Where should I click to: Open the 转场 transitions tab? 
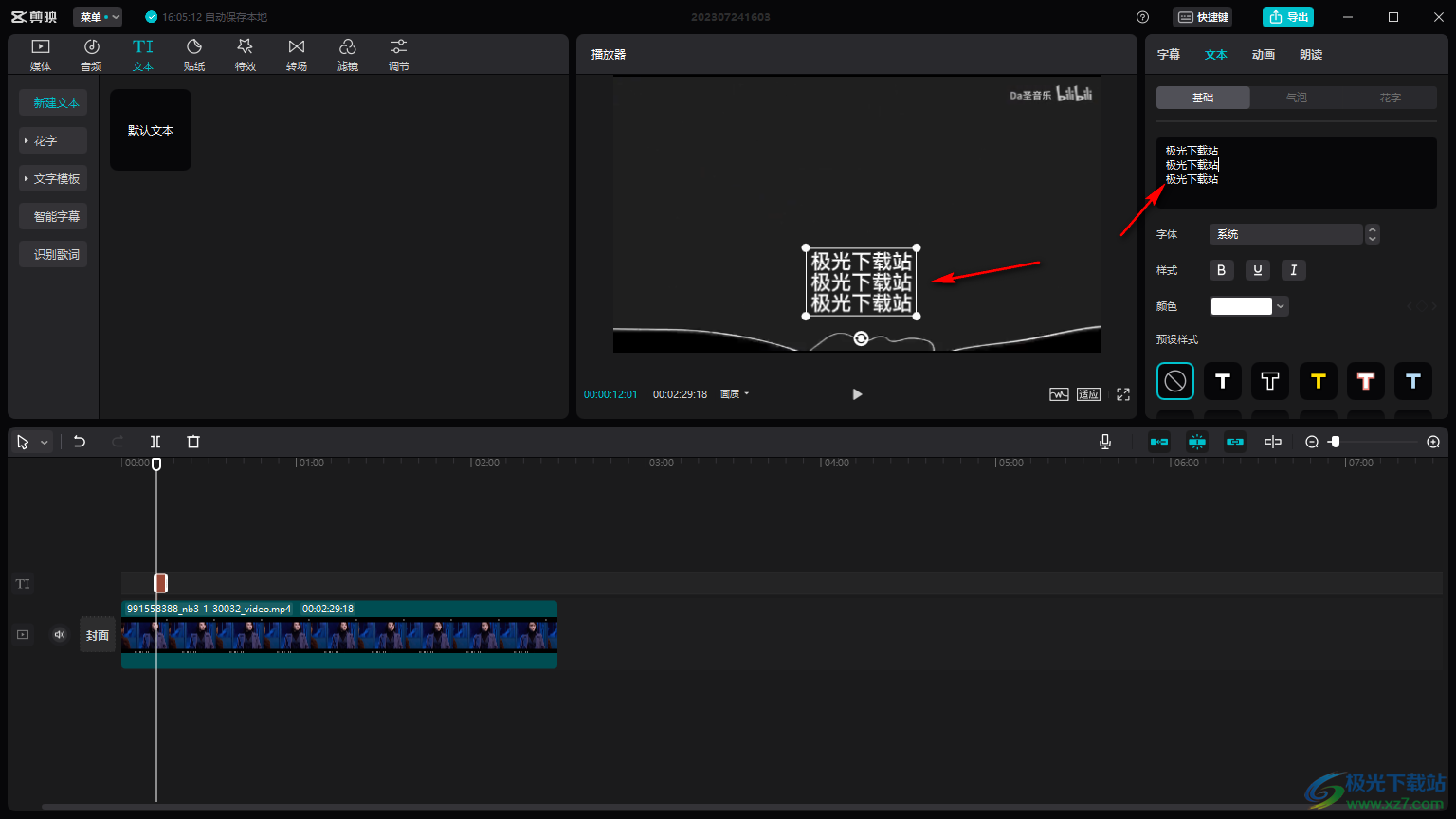(x=297, y=55)
